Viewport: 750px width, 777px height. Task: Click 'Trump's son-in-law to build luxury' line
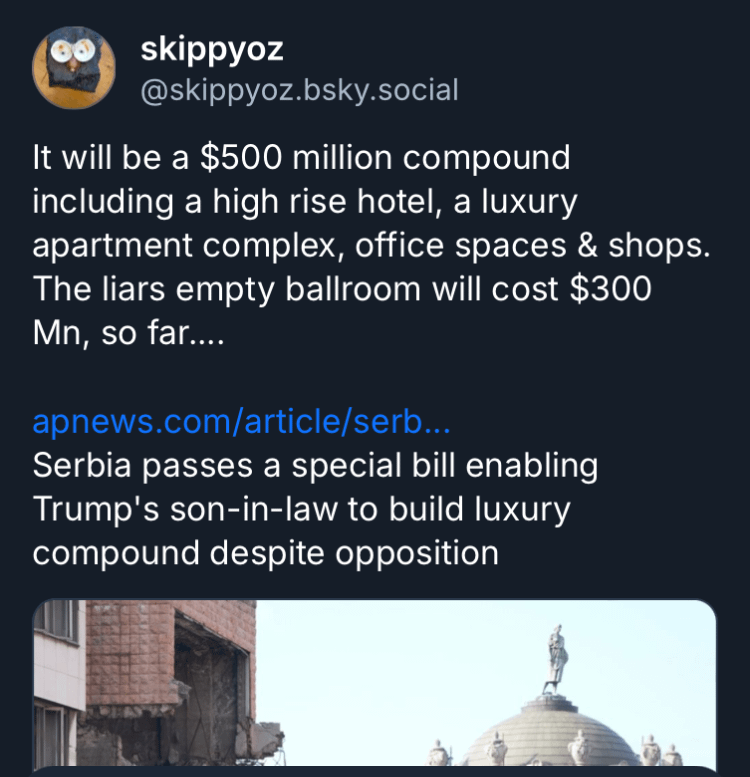[301, 509]
